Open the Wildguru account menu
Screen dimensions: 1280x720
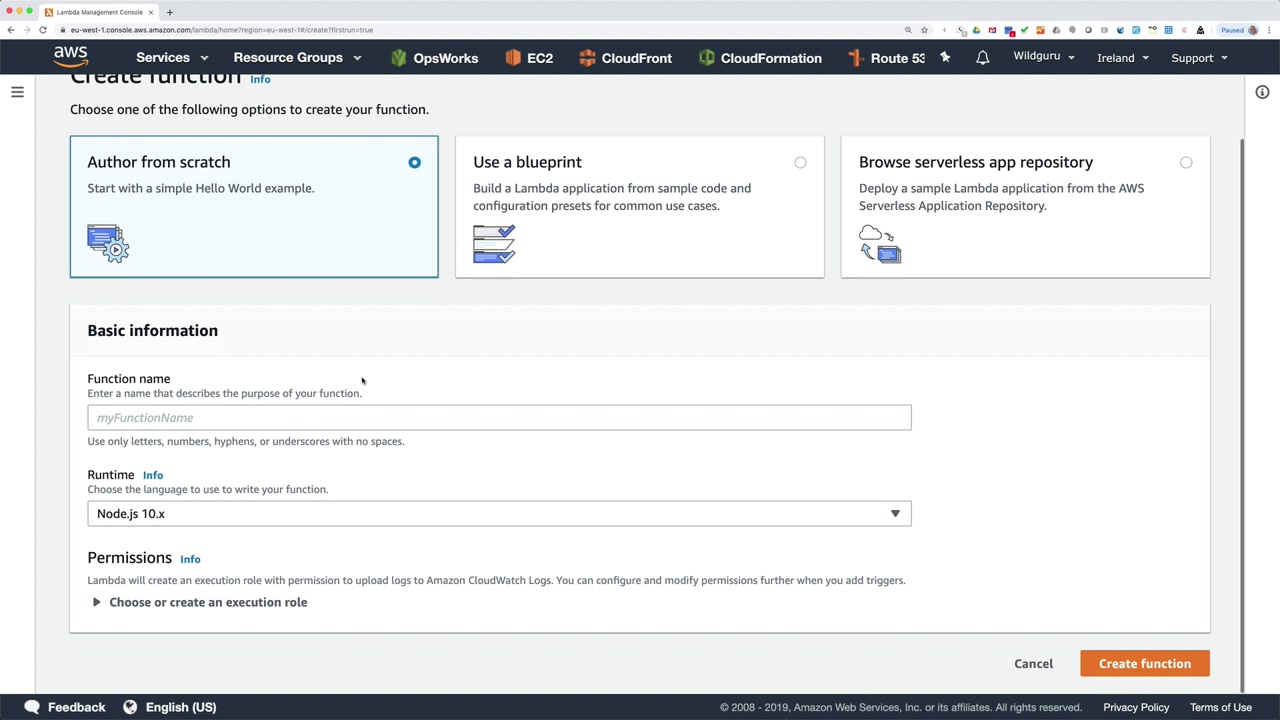coord(1044,57)
